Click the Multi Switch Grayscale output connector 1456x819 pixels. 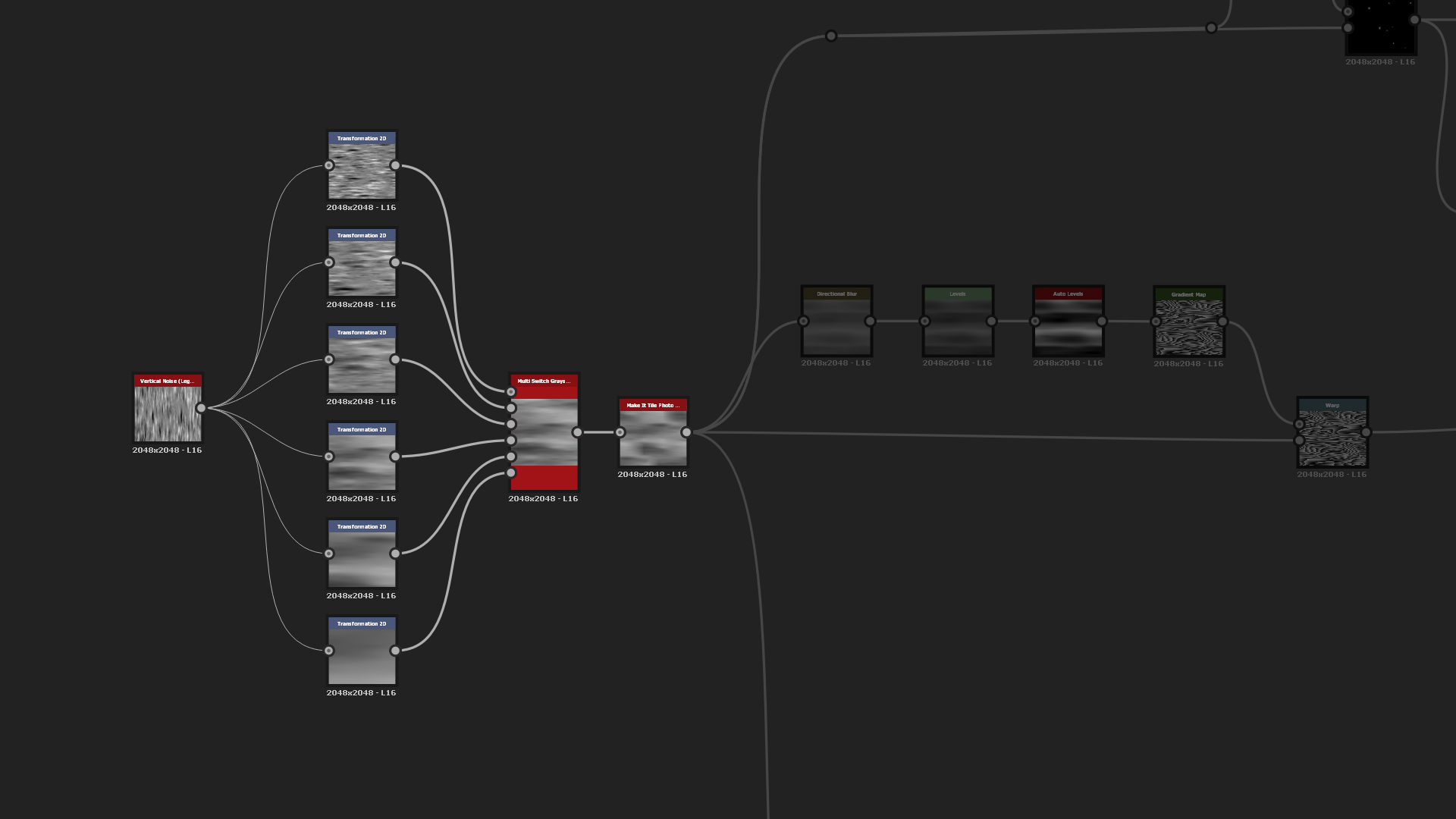pyautogui.click(x=577, y=432)
